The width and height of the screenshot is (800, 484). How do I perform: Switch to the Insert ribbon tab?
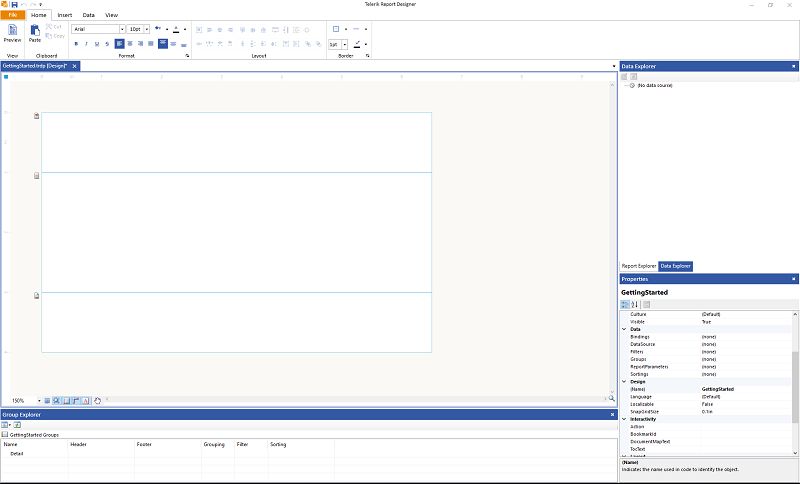(x=65, y=15)
